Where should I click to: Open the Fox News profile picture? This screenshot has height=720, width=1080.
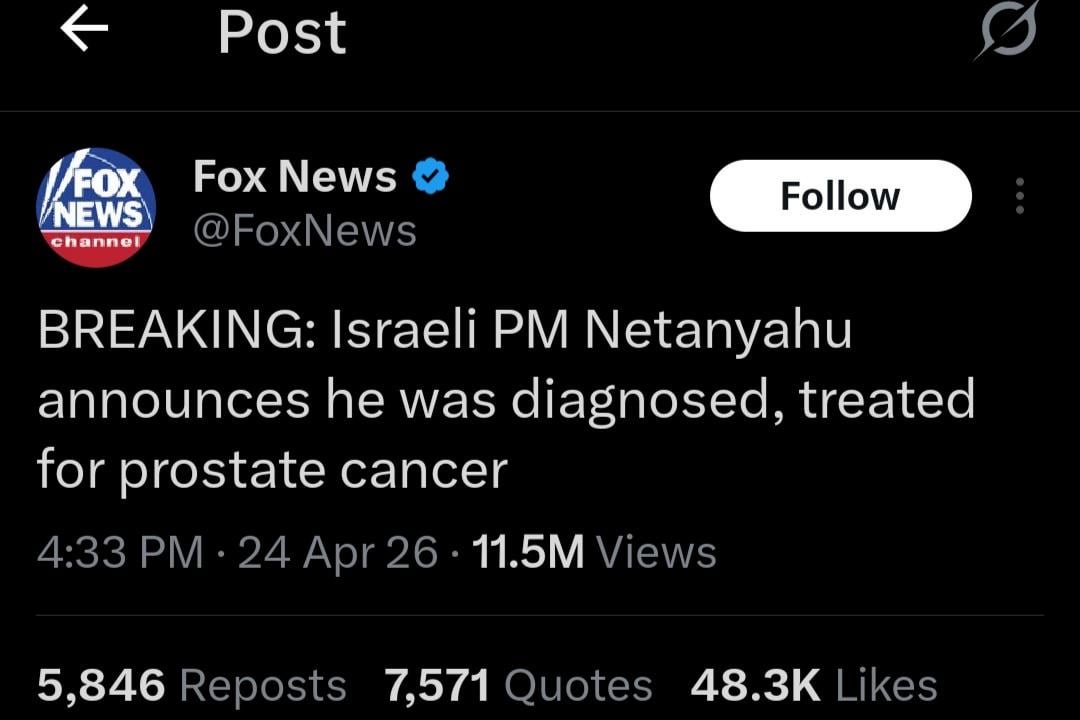[x=96, y=207]
